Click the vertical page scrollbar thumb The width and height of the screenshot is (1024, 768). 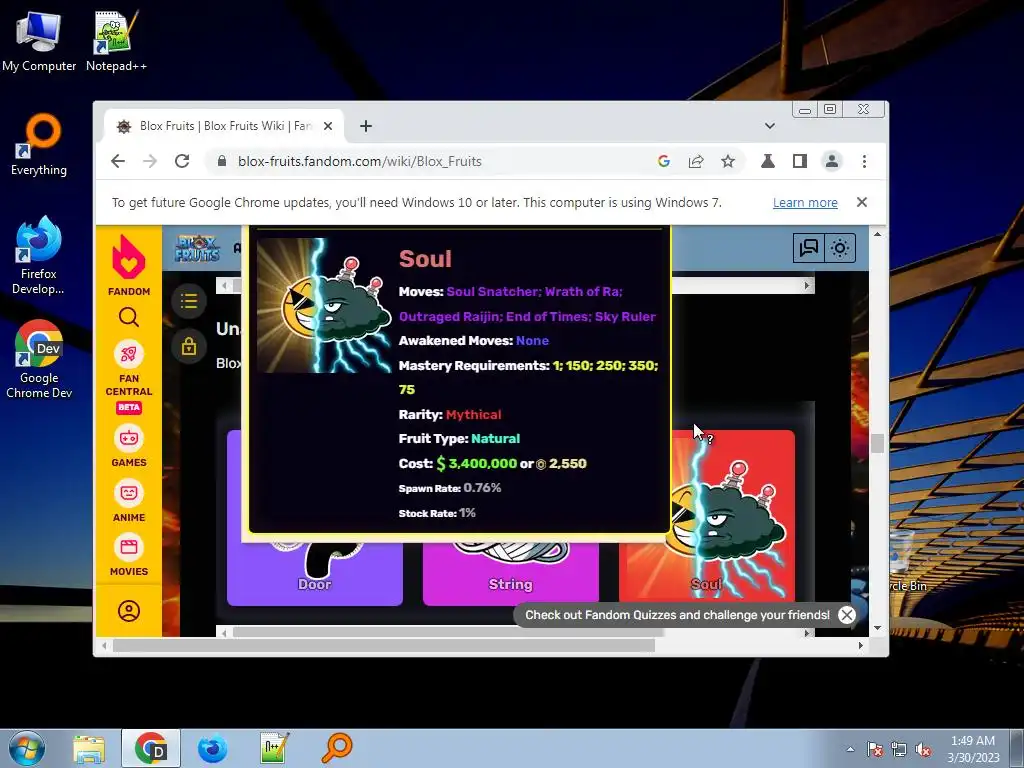click(x=877, y=443)
